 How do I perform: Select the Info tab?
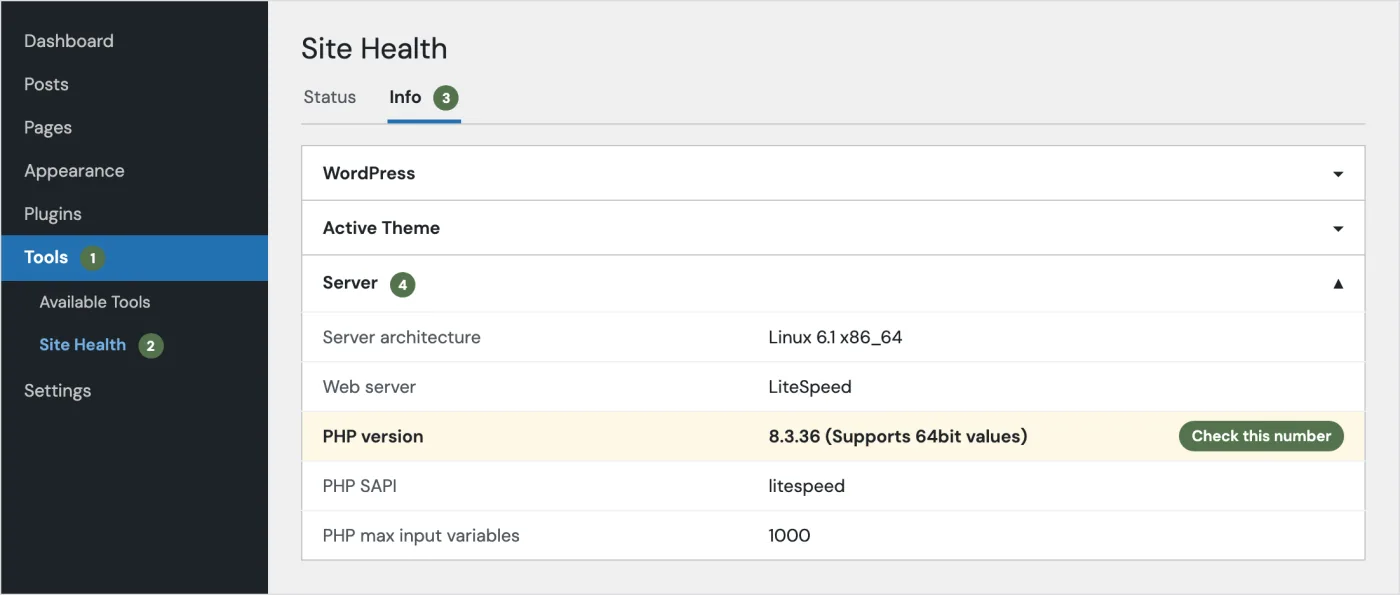point(405,97)
